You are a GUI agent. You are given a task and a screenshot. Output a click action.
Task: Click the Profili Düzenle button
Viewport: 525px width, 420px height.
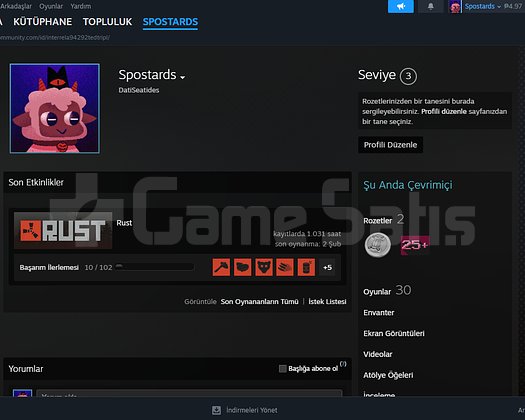pos(390,145)
